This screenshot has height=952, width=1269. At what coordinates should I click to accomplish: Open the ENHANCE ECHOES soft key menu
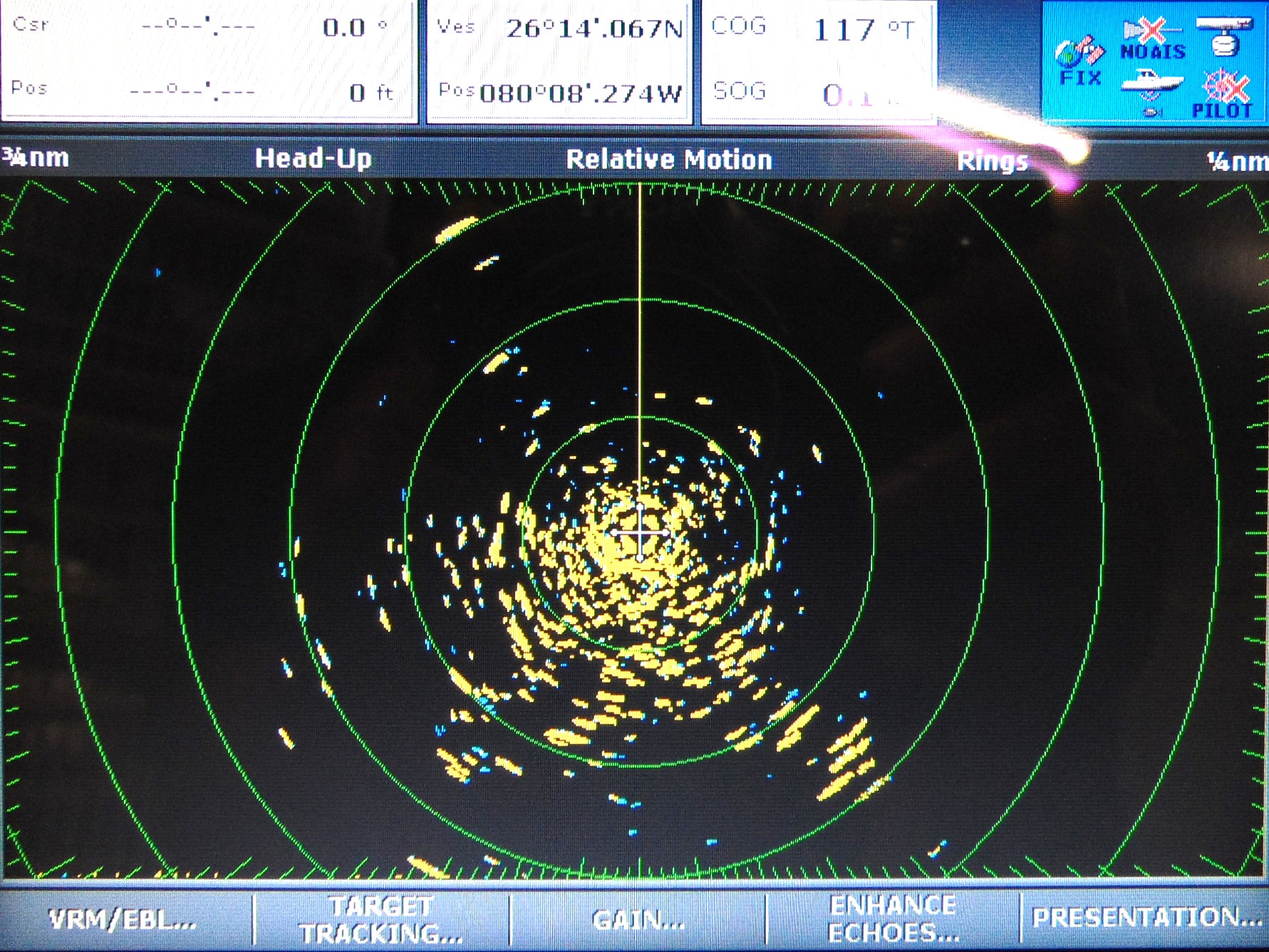[x=894, y=920]
